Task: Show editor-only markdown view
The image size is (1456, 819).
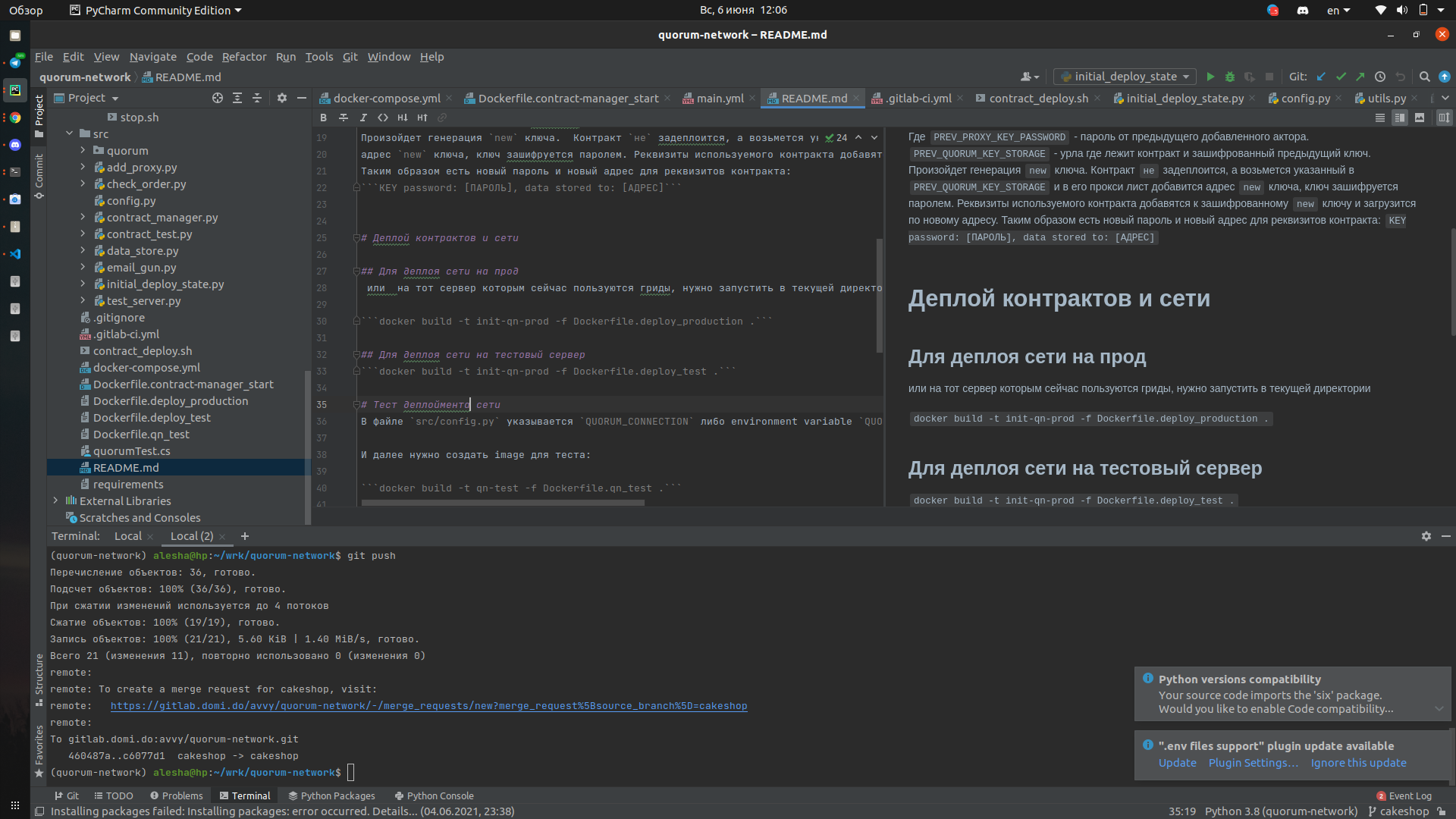Action: pos(1380,118)
